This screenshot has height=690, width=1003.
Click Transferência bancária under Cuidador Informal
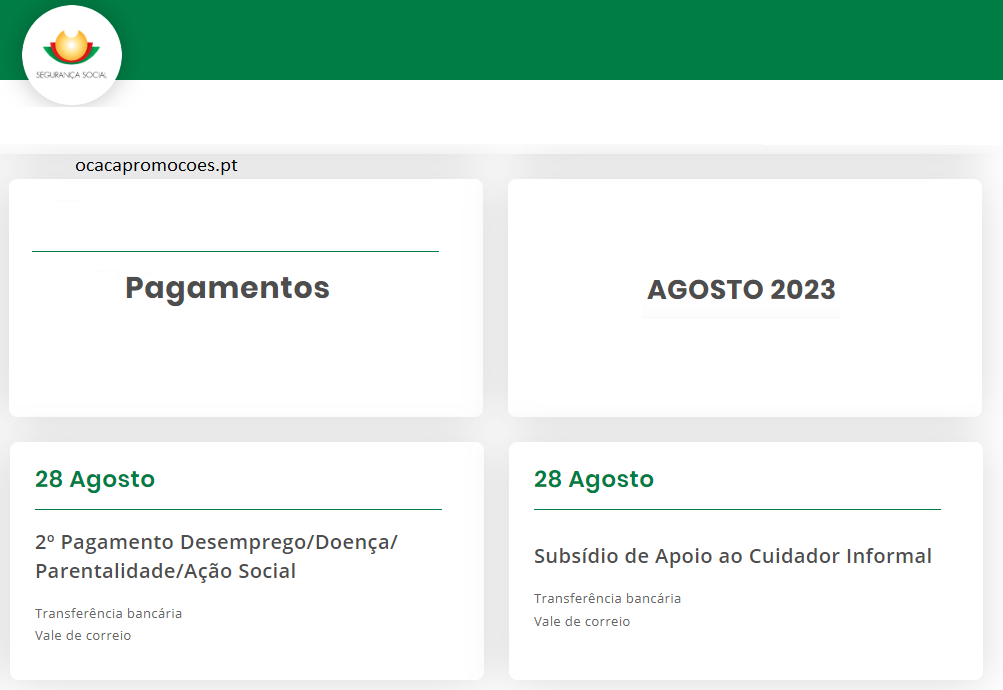point(607,599)
